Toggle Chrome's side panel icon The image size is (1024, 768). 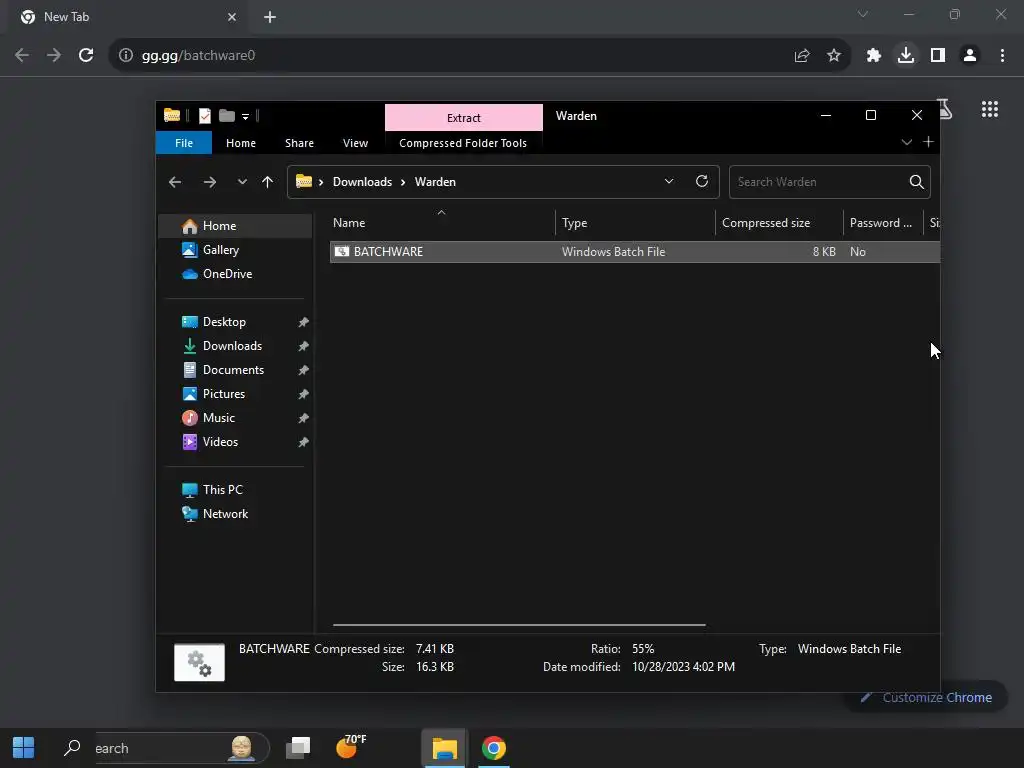(x=938, y=56)
